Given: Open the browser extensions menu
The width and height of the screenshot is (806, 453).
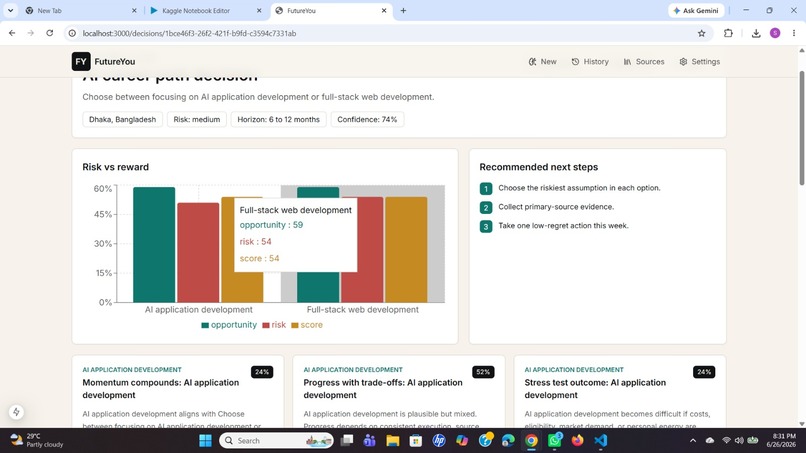Looking at the screenshot, I should (x=728, y=33).
